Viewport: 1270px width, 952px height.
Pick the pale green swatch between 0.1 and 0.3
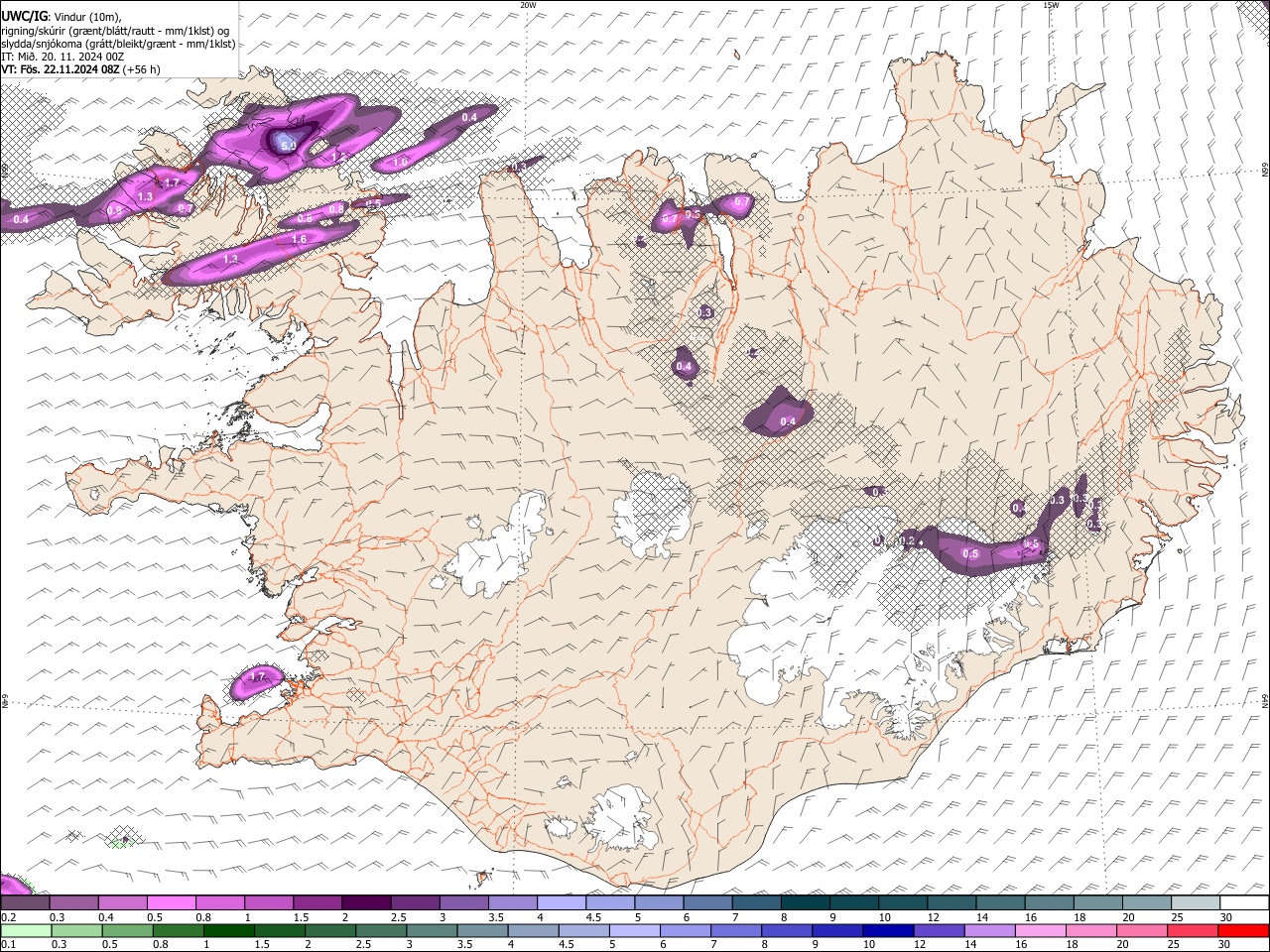point(26,930)
